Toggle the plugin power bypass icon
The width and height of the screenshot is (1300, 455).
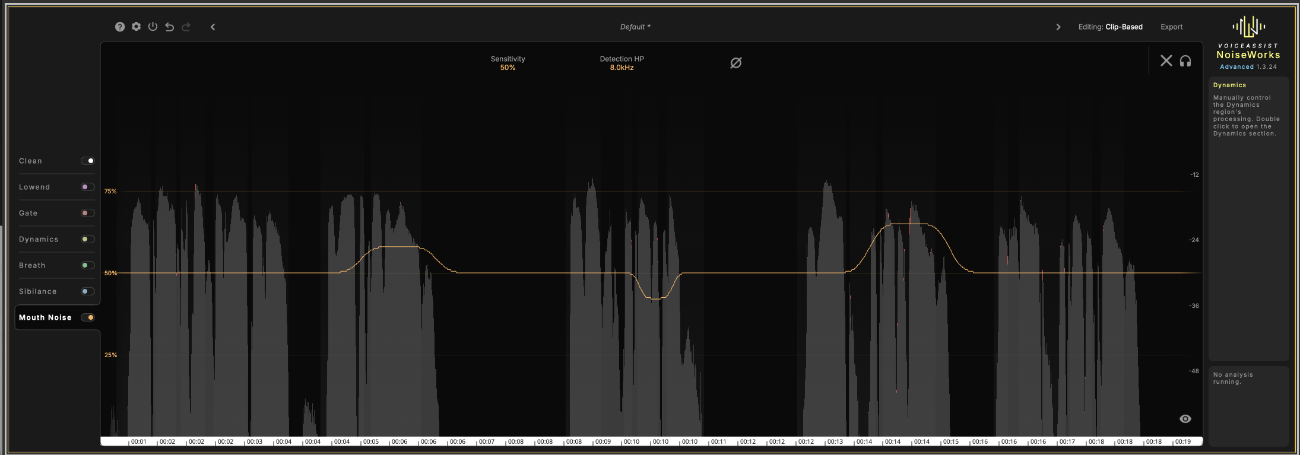click(153, 27)
